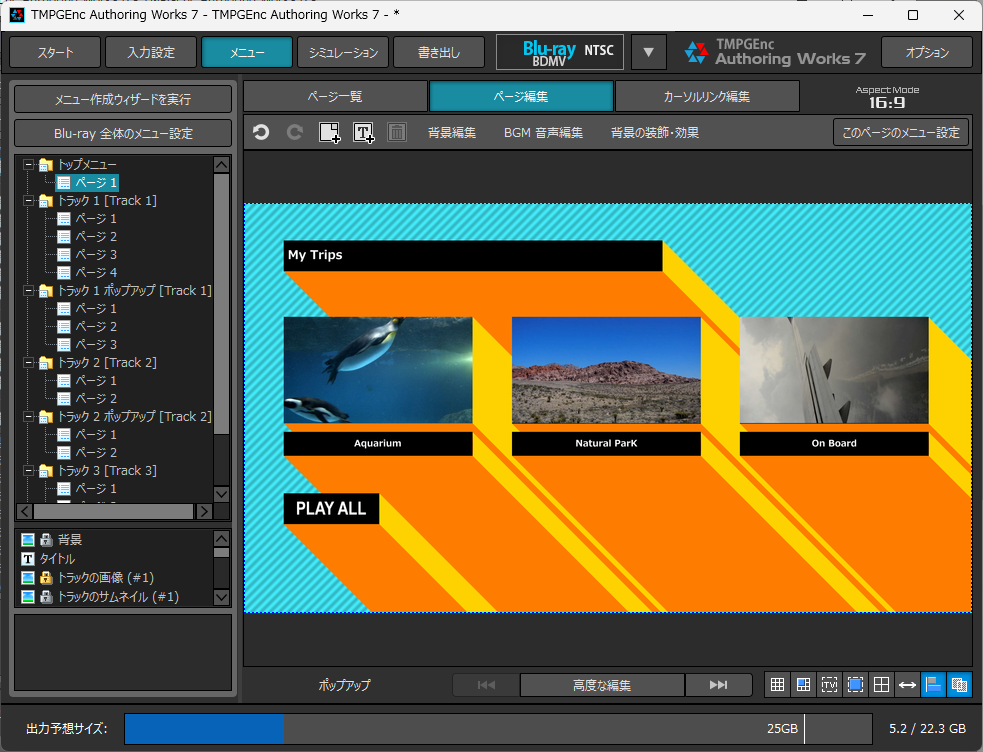Run the メニュー作成ウィザードを実行 button
Viewport: 983px width, 752px height.
click(123, 99)
